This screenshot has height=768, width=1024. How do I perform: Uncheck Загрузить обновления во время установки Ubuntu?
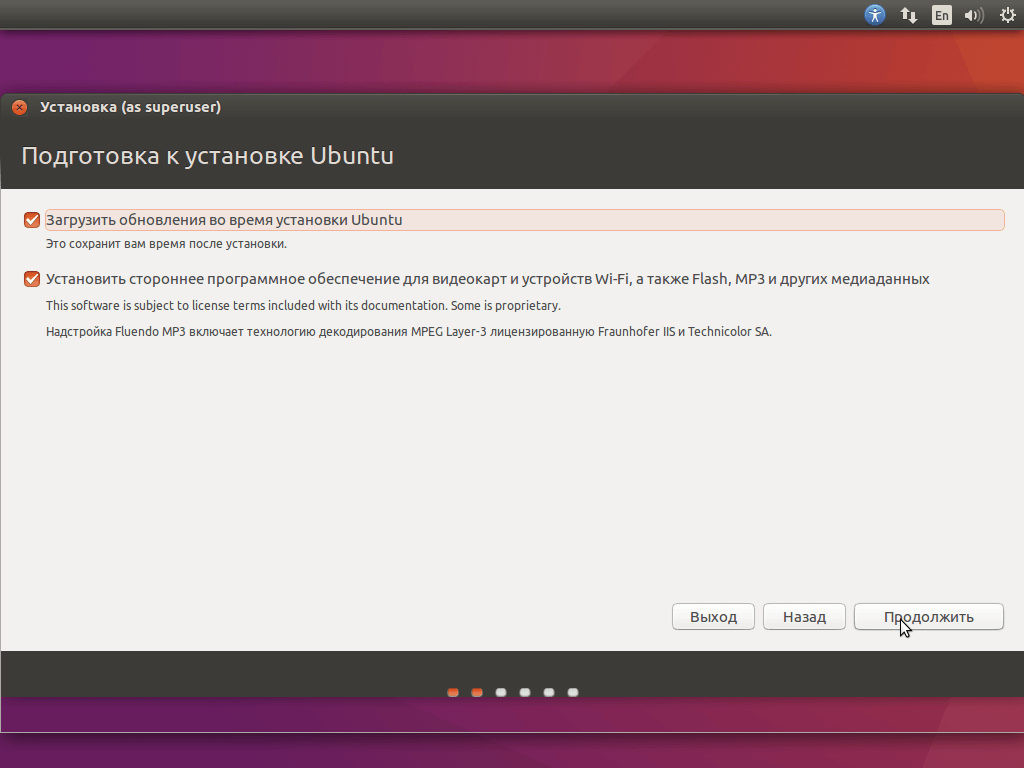[32, 220]
